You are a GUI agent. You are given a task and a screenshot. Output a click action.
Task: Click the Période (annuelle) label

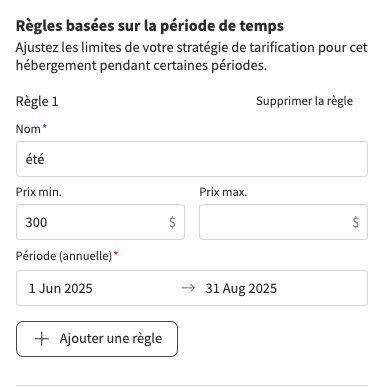pos(64,256)
